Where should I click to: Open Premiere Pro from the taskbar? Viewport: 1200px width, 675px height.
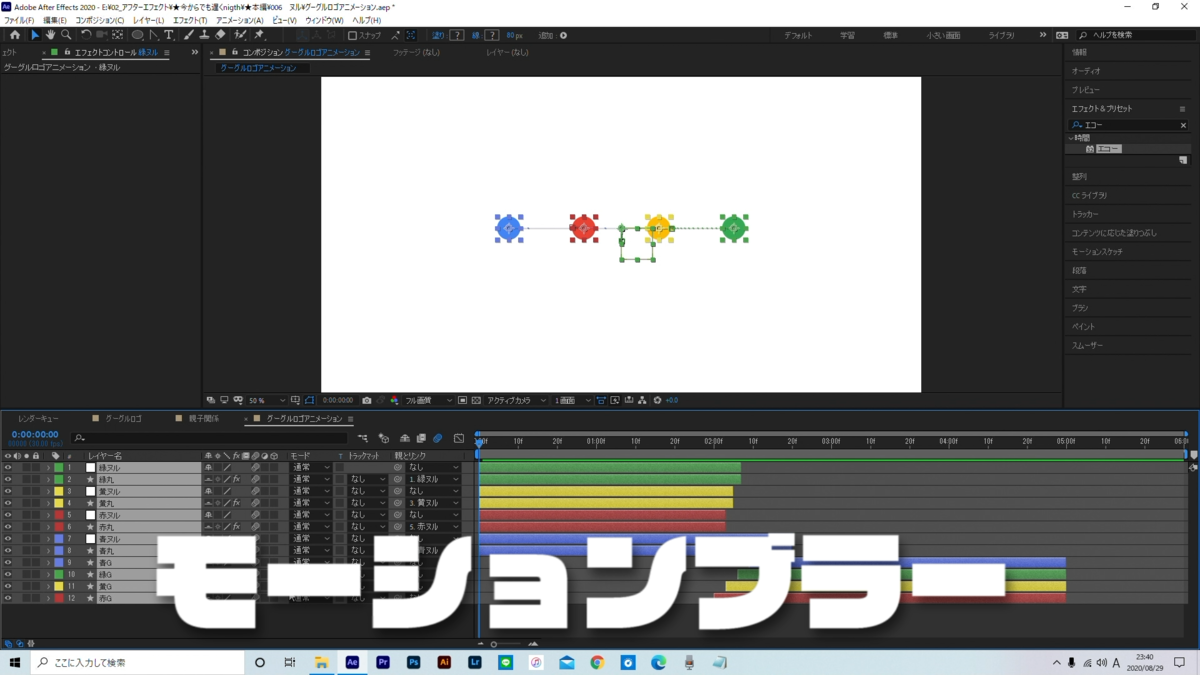click(x=383, y=662)
